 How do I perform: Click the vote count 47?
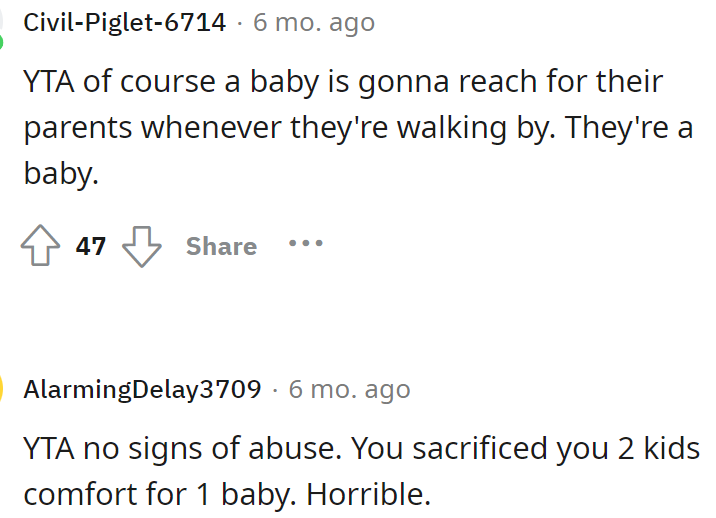click(91, 246)
